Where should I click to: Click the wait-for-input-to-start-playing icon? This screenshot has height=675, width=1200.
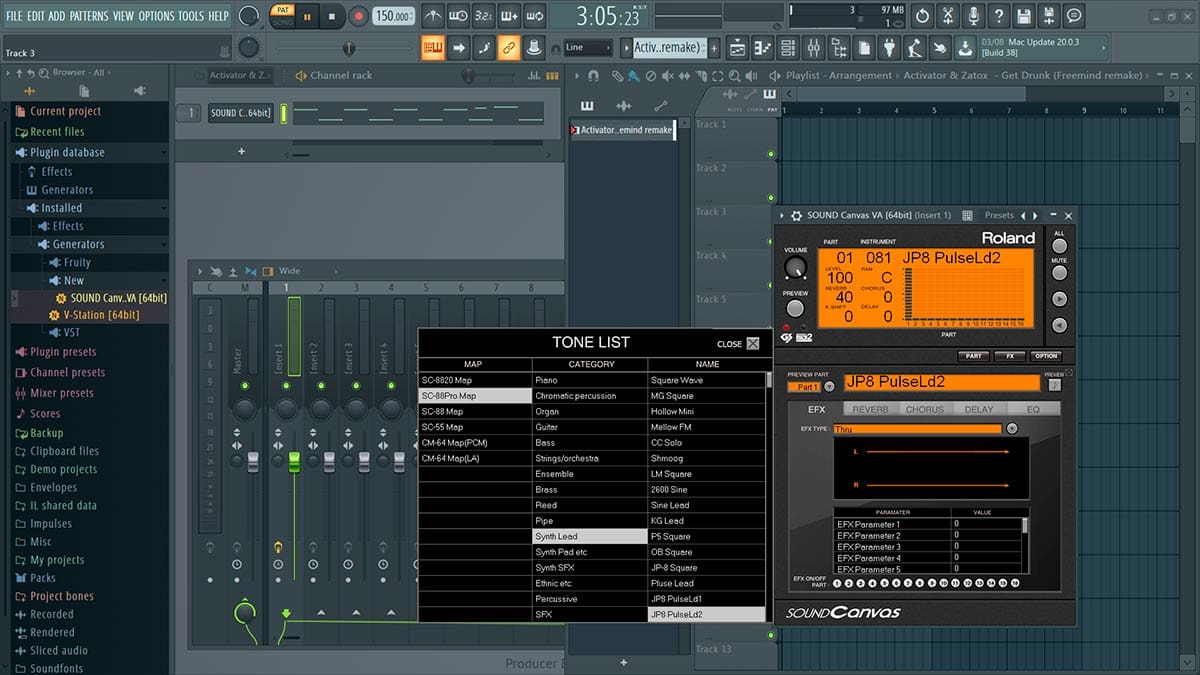coord(458,16)
